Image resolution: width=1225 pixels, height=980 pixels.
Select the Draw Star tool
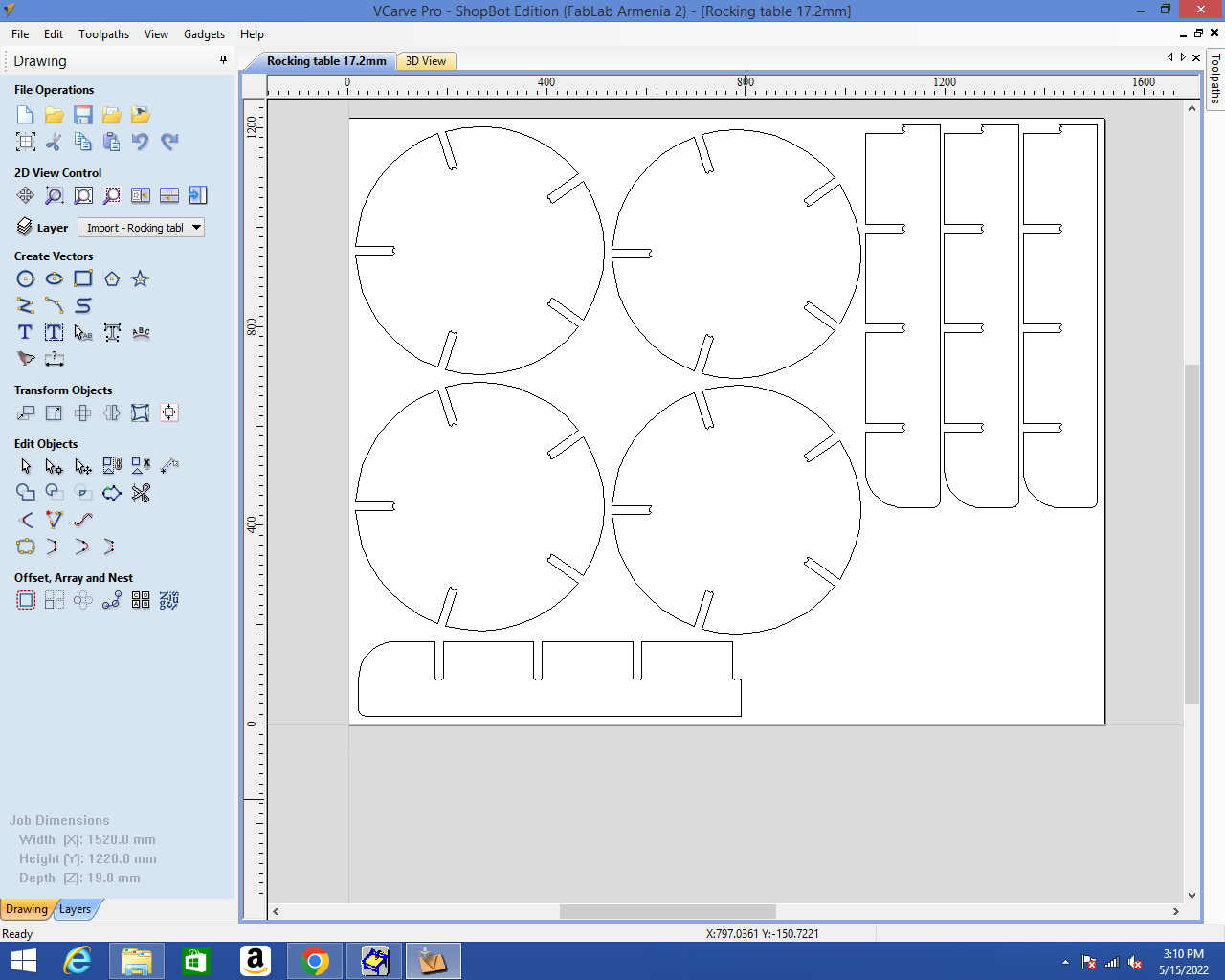tap(141, 278)
